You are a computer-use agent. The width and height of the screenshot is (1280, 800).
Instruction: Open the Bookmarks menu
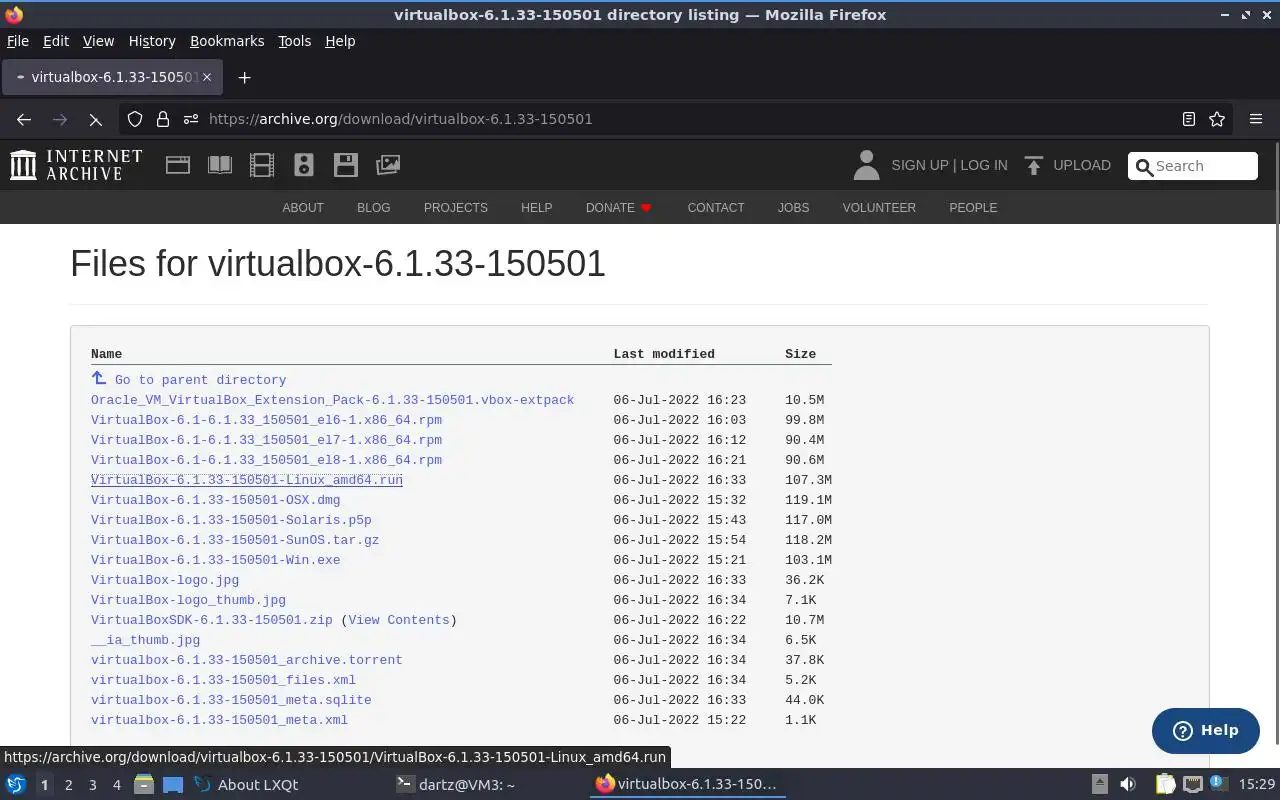pyautogui.click(x=227, y=41)
